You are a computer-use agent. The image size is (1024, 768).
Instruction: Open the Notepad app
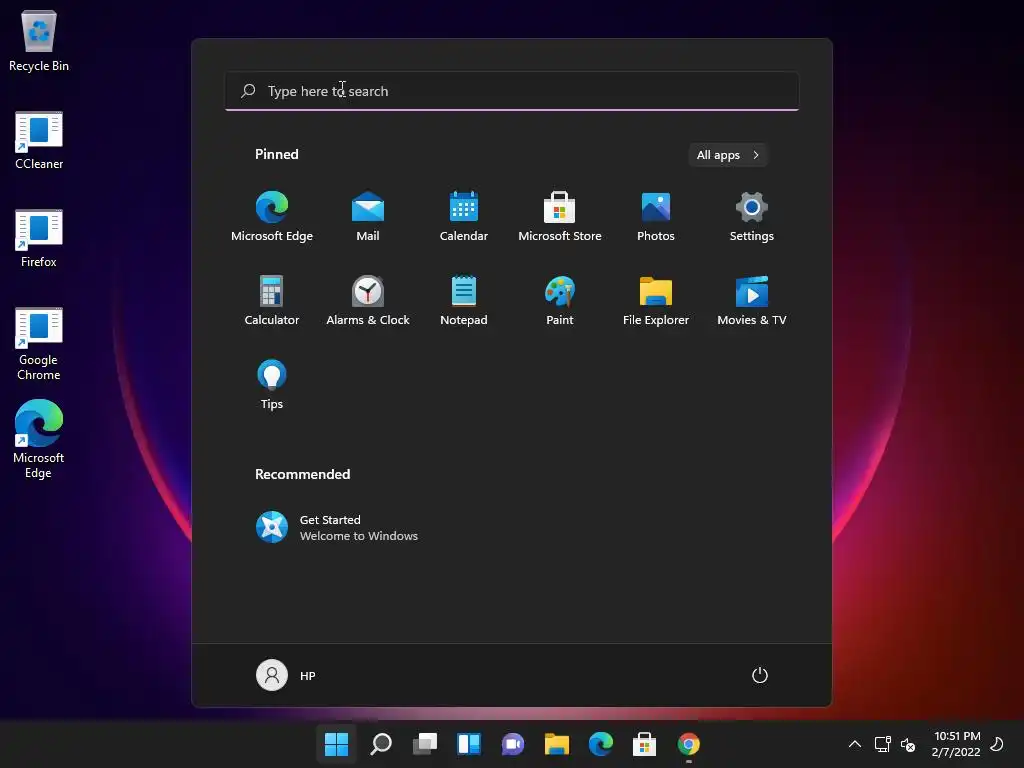464,300
